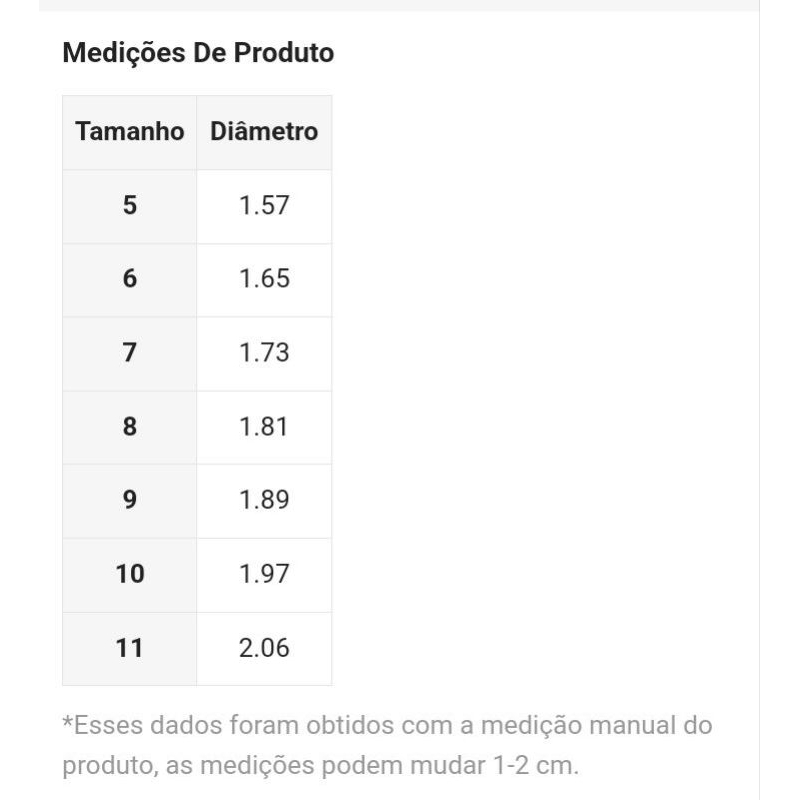The image size is (800, 800).
Task: Select the 1.65 diameter value
Action: click(x=264, y=279)
